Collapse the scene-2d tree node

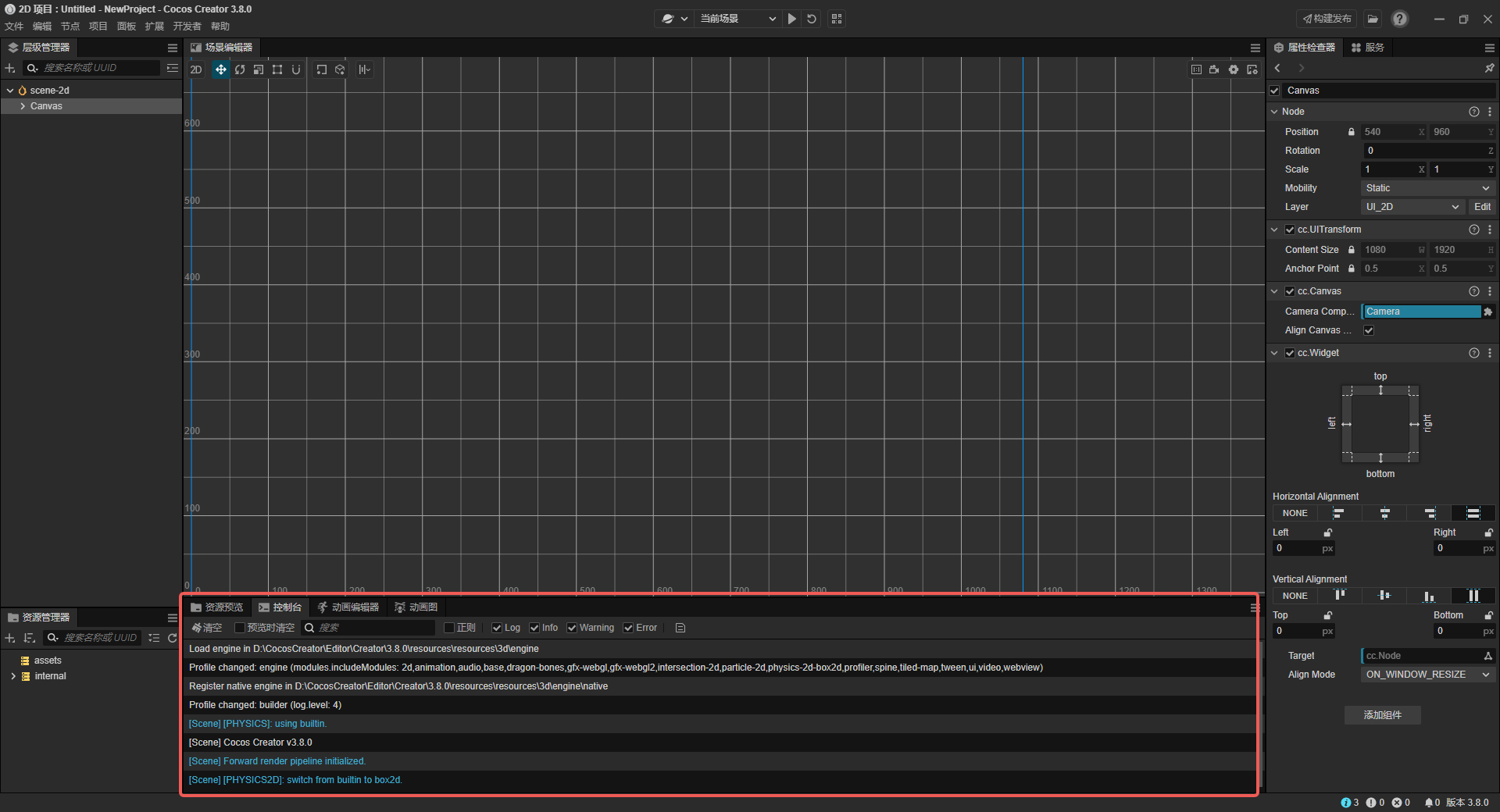[10, 91]
